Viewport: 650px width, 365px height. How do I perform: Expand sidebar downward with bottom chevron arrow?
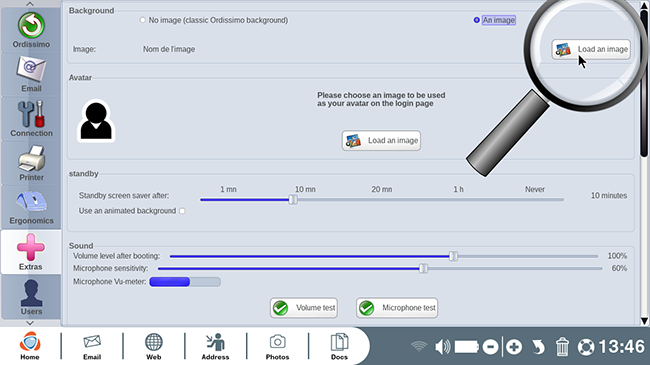click(x=30, y=323)
